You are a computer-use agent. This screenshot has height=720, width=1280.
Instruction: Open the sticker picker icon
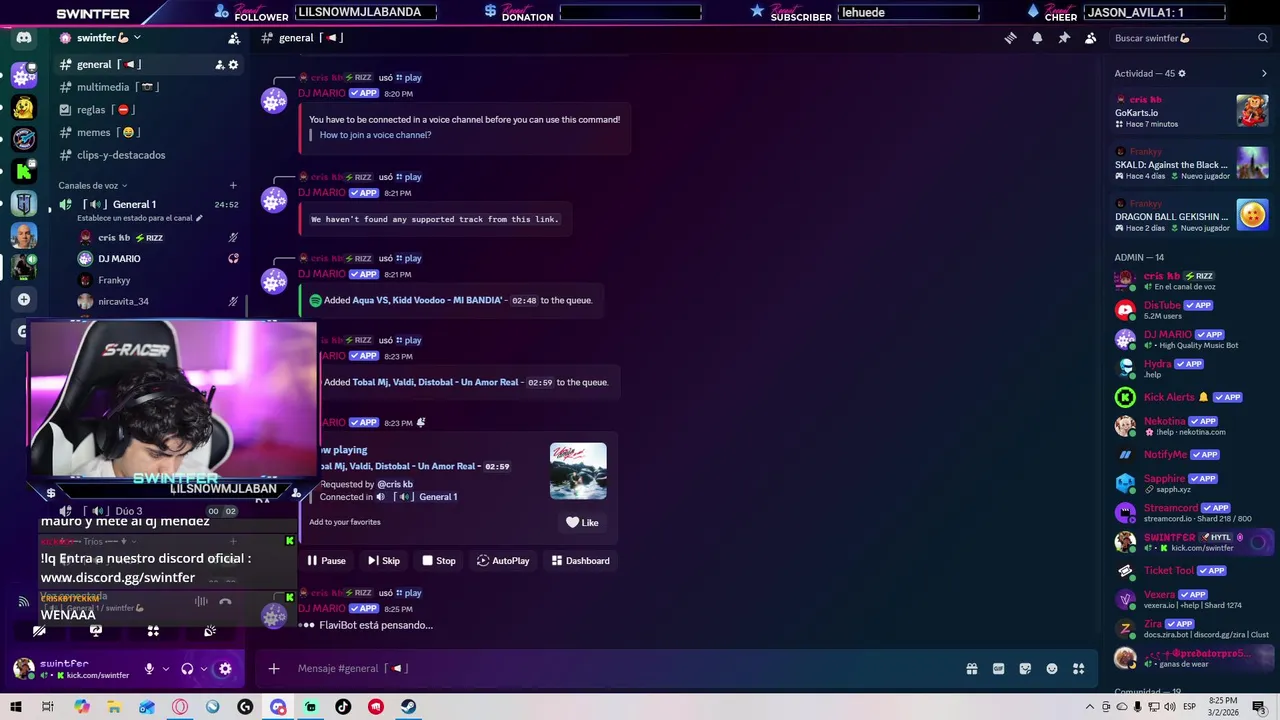point(1025,669)
